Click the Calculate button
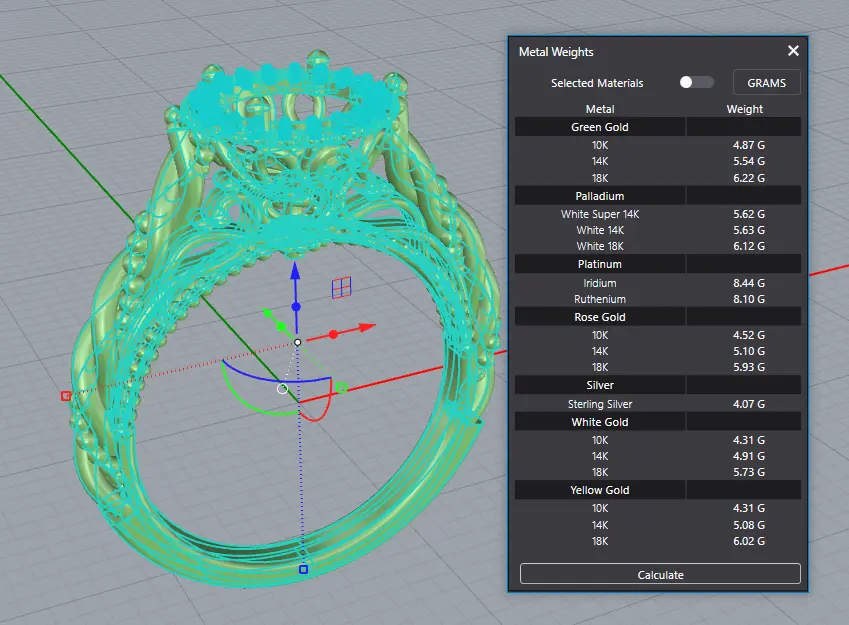The height and width of the screenshot is (625, 849). [x=660, y=574]
